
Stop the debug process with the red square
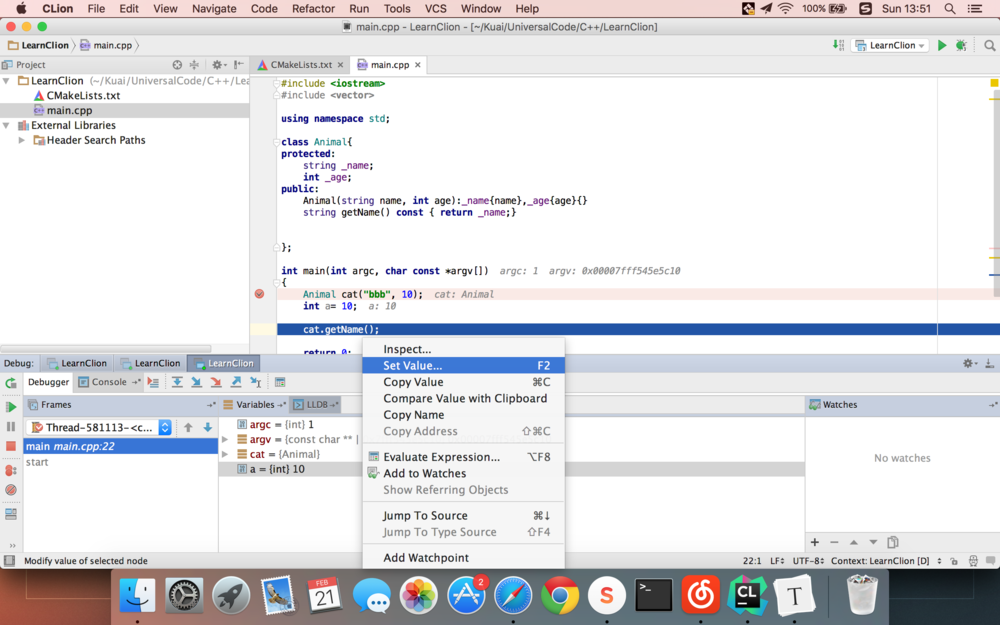[11, 446]
